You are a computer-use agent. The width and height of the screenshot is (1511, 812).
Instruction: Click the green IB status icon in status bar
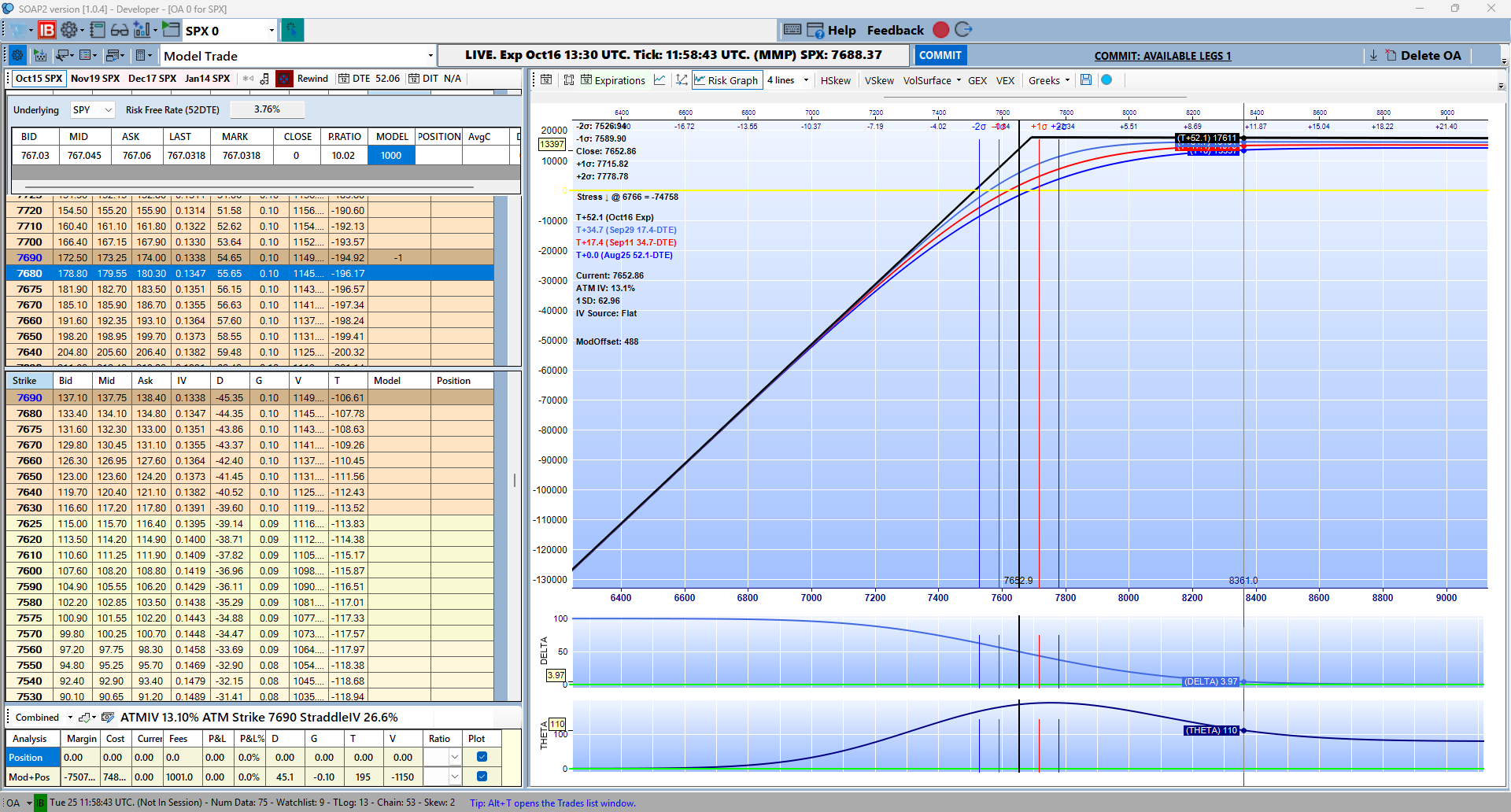pos(41,803)
